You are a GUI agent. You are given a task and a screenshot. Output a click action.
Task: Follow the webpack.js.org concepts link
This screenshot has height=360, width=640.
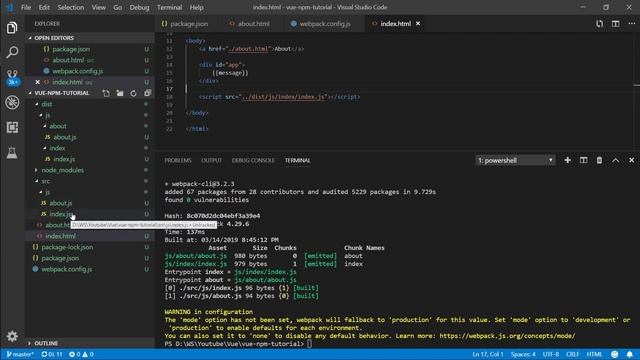pyautogui.click(x=507, y=336)
